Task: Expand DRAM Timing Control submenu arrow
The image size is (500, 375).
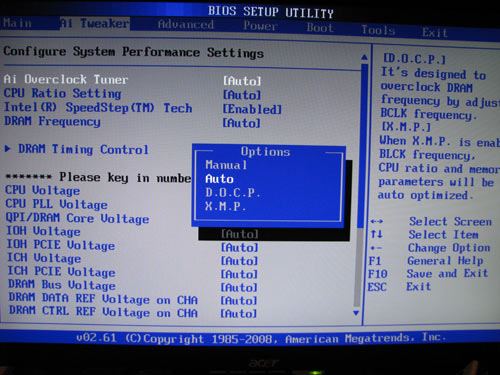Action: click(x=7, y=149)
